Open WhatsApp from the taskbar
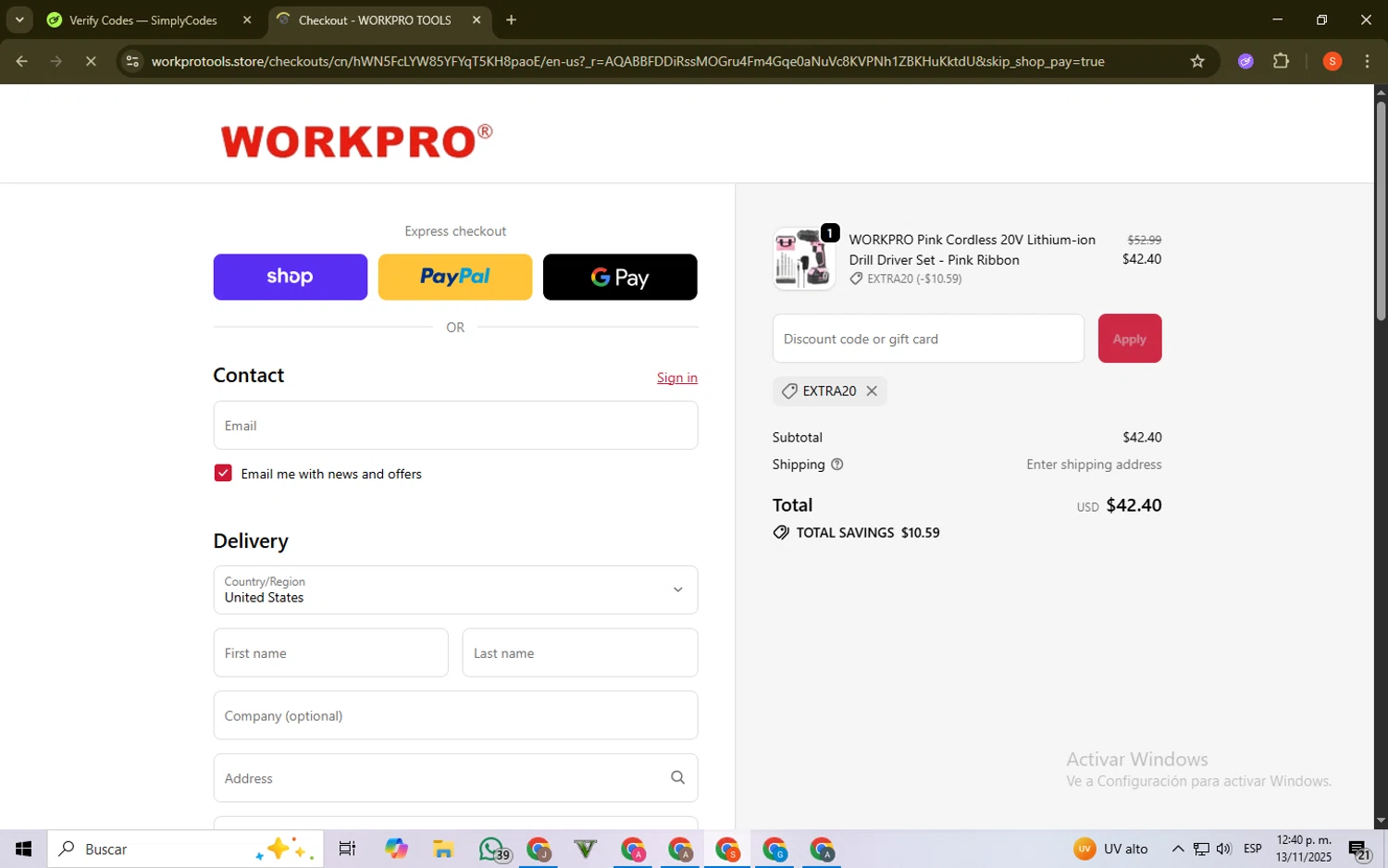Viewport: 1388px width, 868px height. click(492, 849)
